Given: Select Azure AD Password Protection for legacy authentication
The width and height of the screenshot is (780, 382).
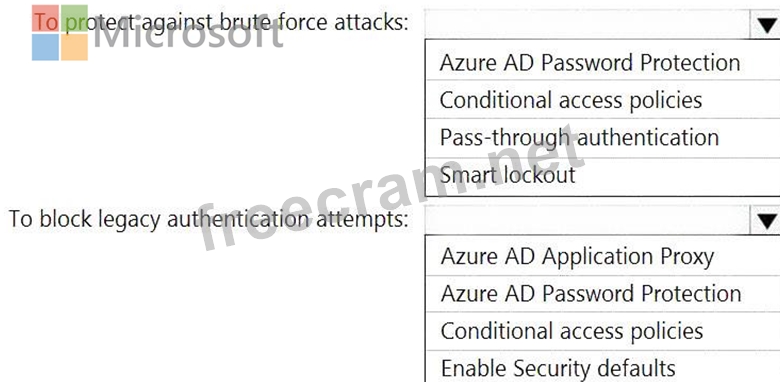Looking at the screenshot, I should 603,293.
